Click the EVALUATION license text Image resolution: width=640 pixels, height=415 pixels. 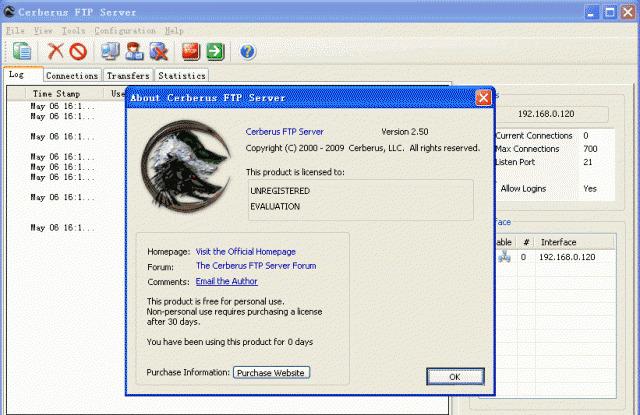click(x=275, y=206)
